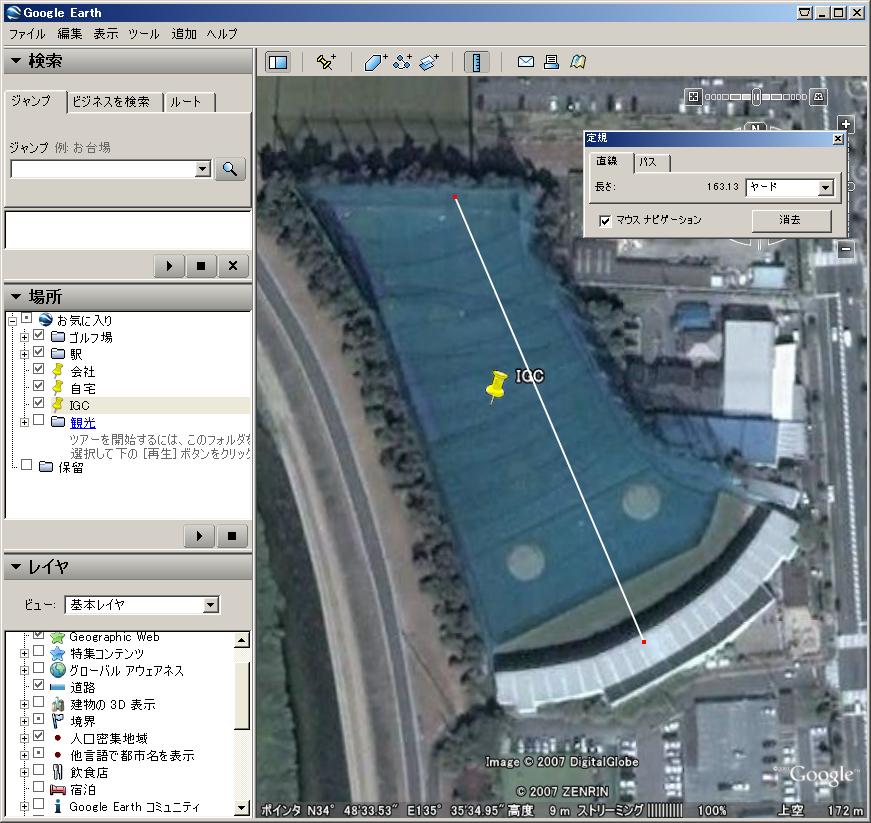This screenshot has width=871, height=823.
Task: Open the 編集 menu
Action: 69,34
